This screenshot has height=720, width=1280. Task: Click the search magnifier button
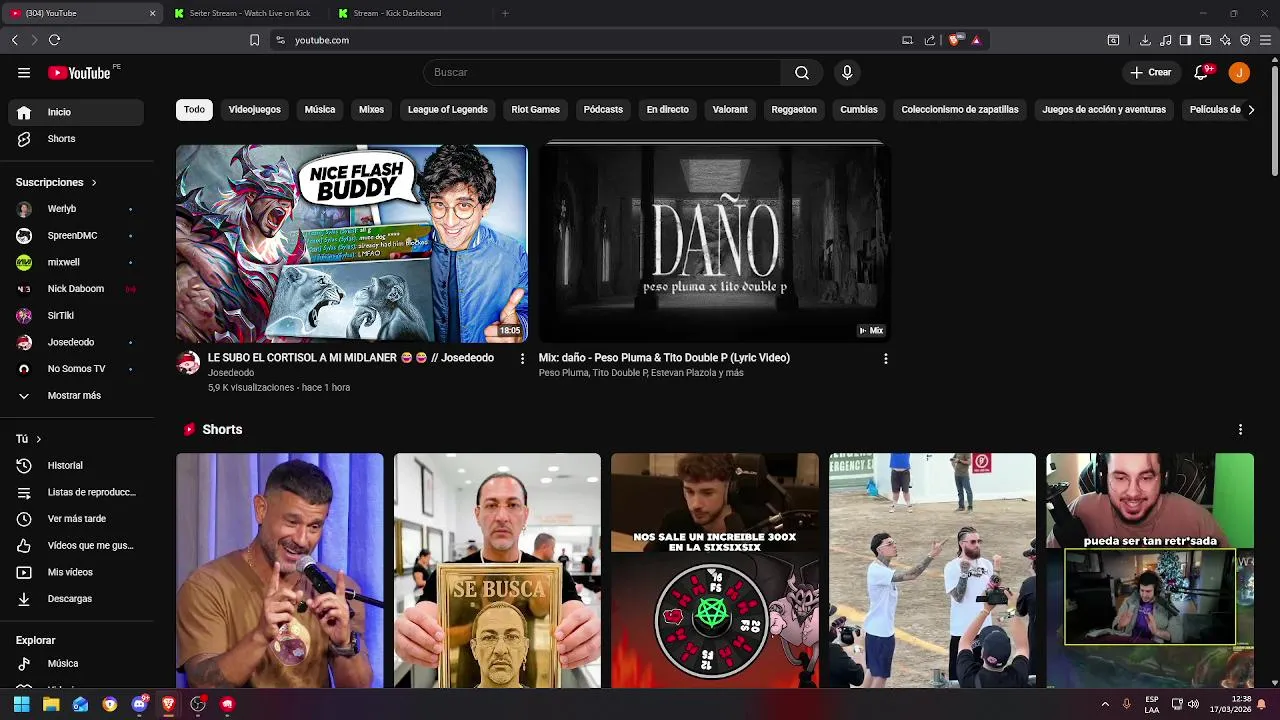(802, 72)
